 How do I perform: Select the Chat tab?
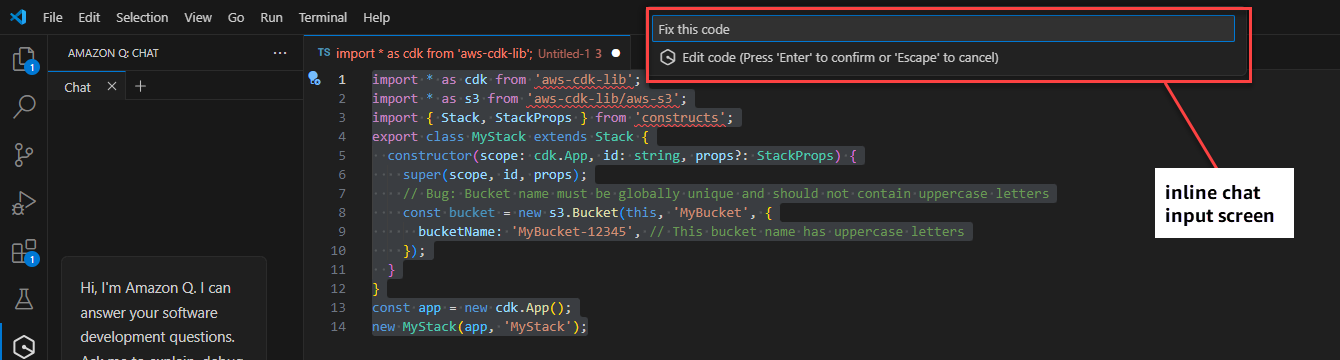(77, 87)
